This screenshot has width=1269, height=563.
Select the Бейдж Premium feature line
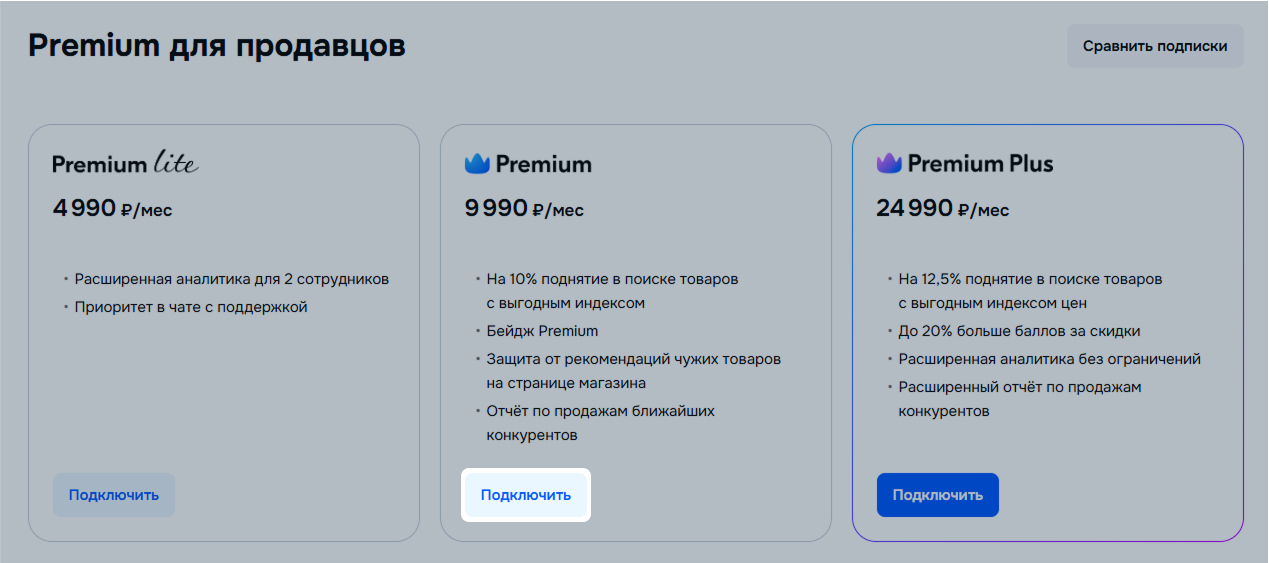click(542, 331)
